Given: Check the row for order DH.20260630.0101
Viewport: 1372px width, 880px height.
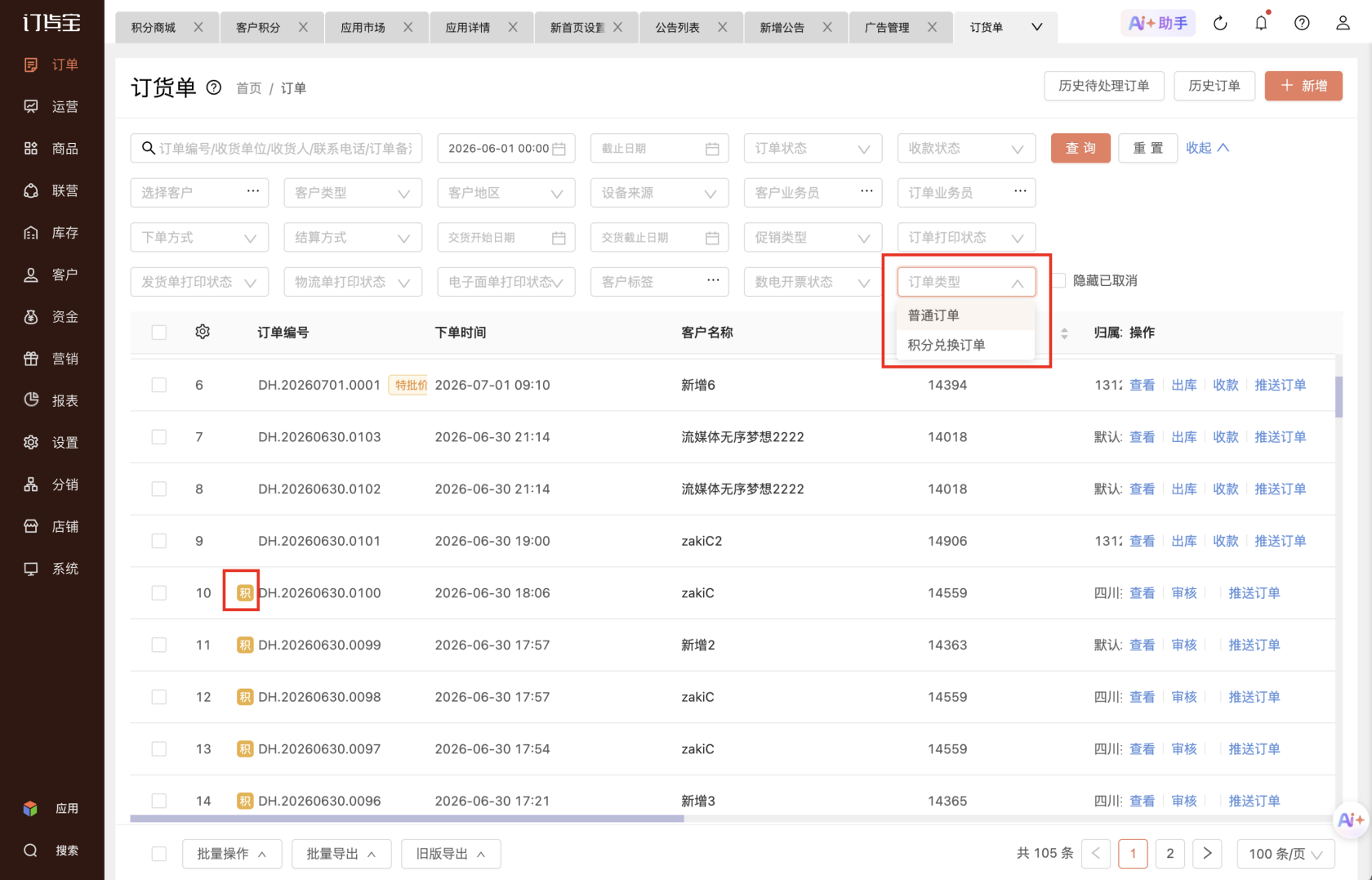Looking at the screenshot, I should pos(159,541).
